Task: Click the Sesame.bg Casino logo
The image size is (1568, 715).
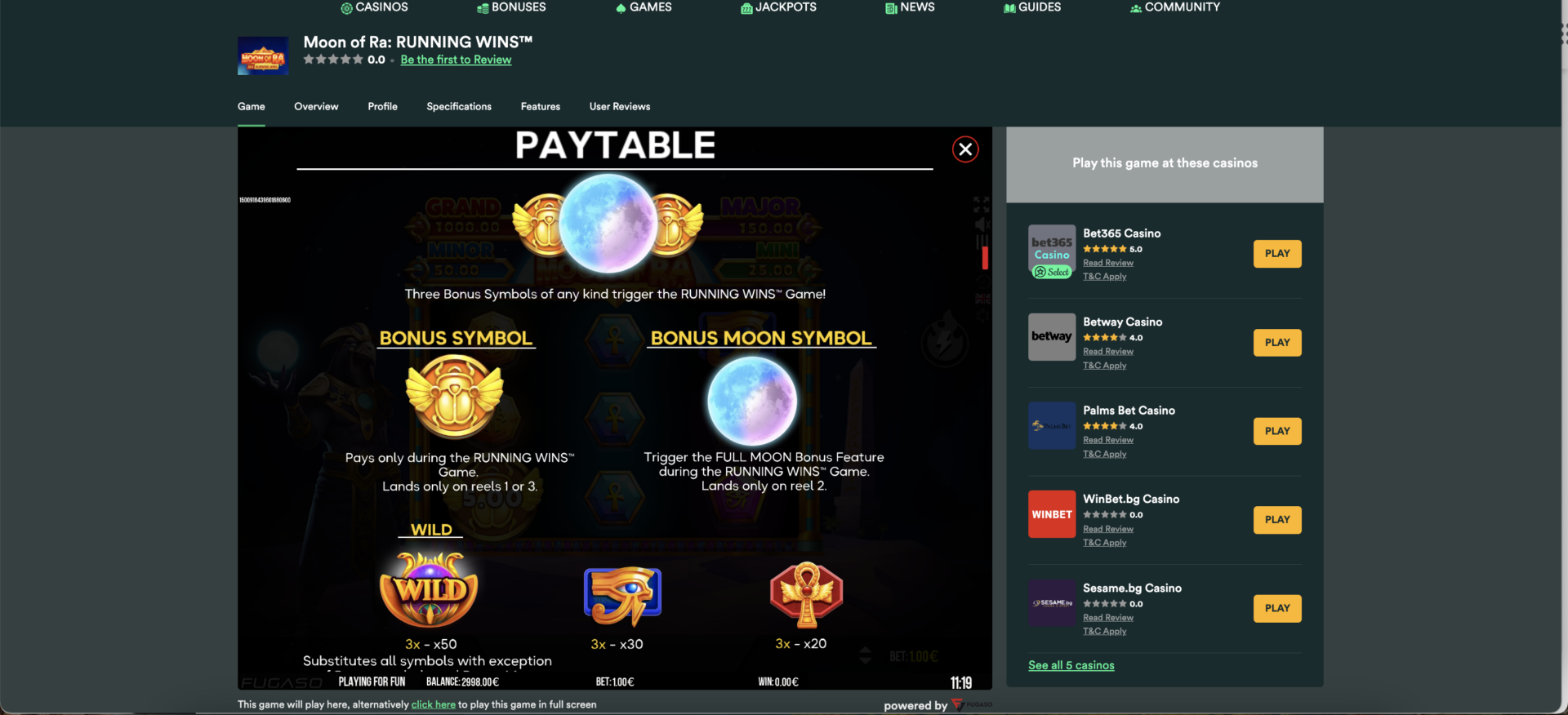Action: 1052,603
